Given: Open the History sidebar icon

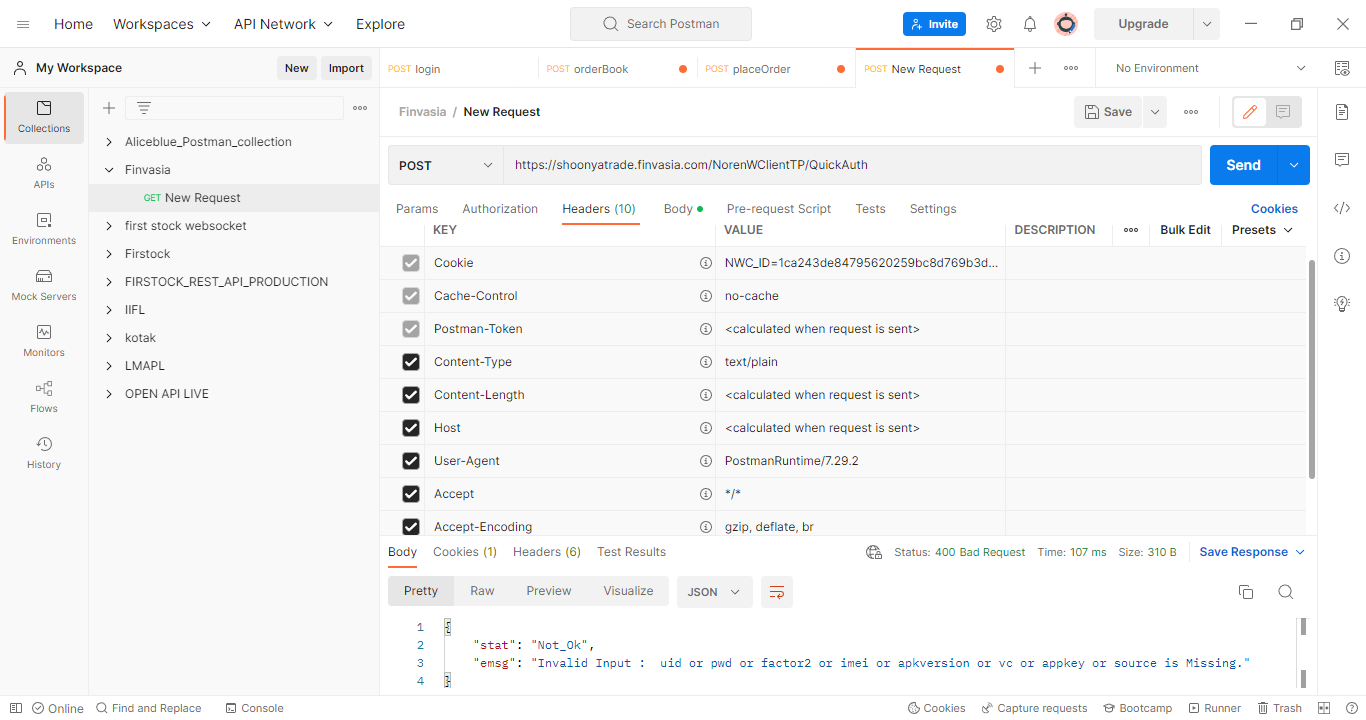Looking at the screenshot, I should [x=44, y=453].
